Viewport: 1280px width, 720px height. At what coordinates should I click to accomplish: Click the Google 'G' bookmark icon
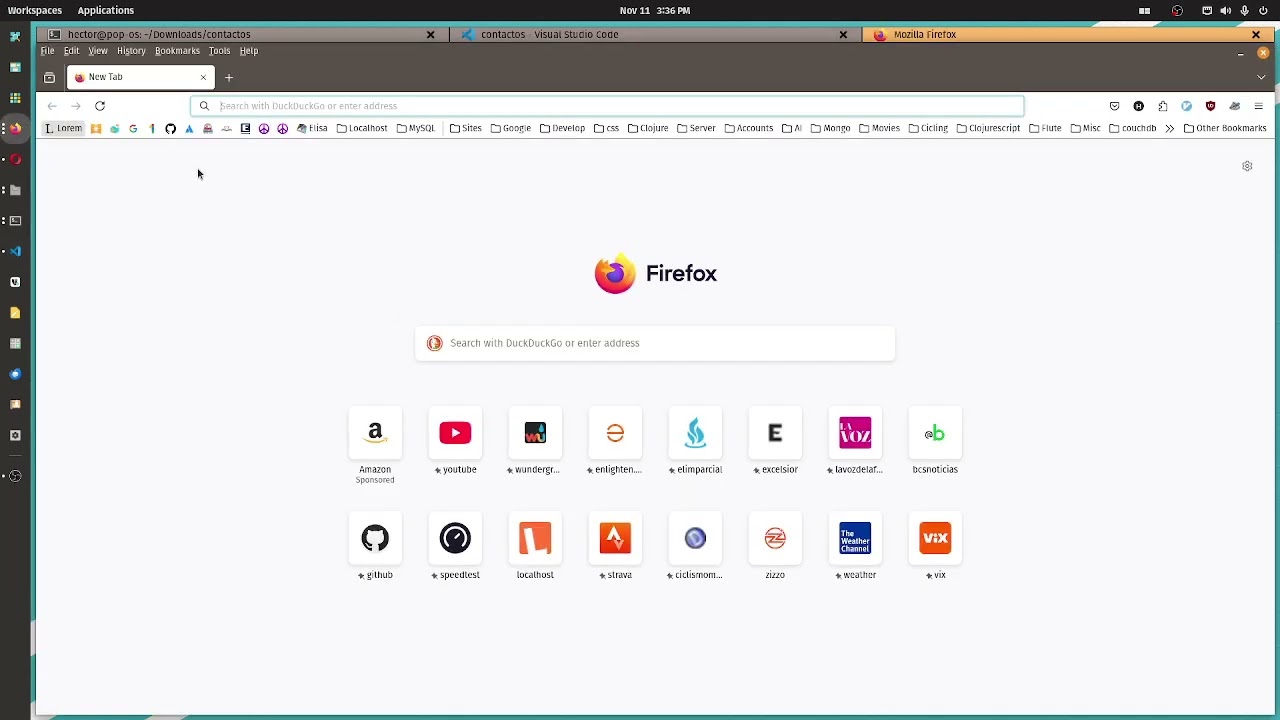point(133,128)
